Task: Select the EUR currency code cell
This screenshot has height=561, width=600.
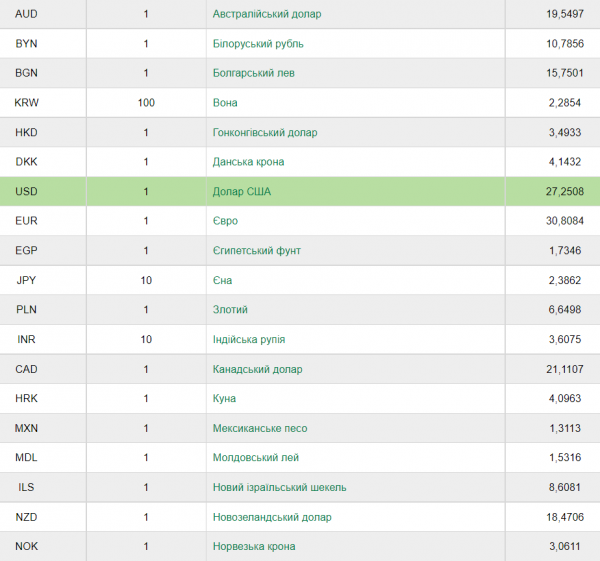Action: 43,221
